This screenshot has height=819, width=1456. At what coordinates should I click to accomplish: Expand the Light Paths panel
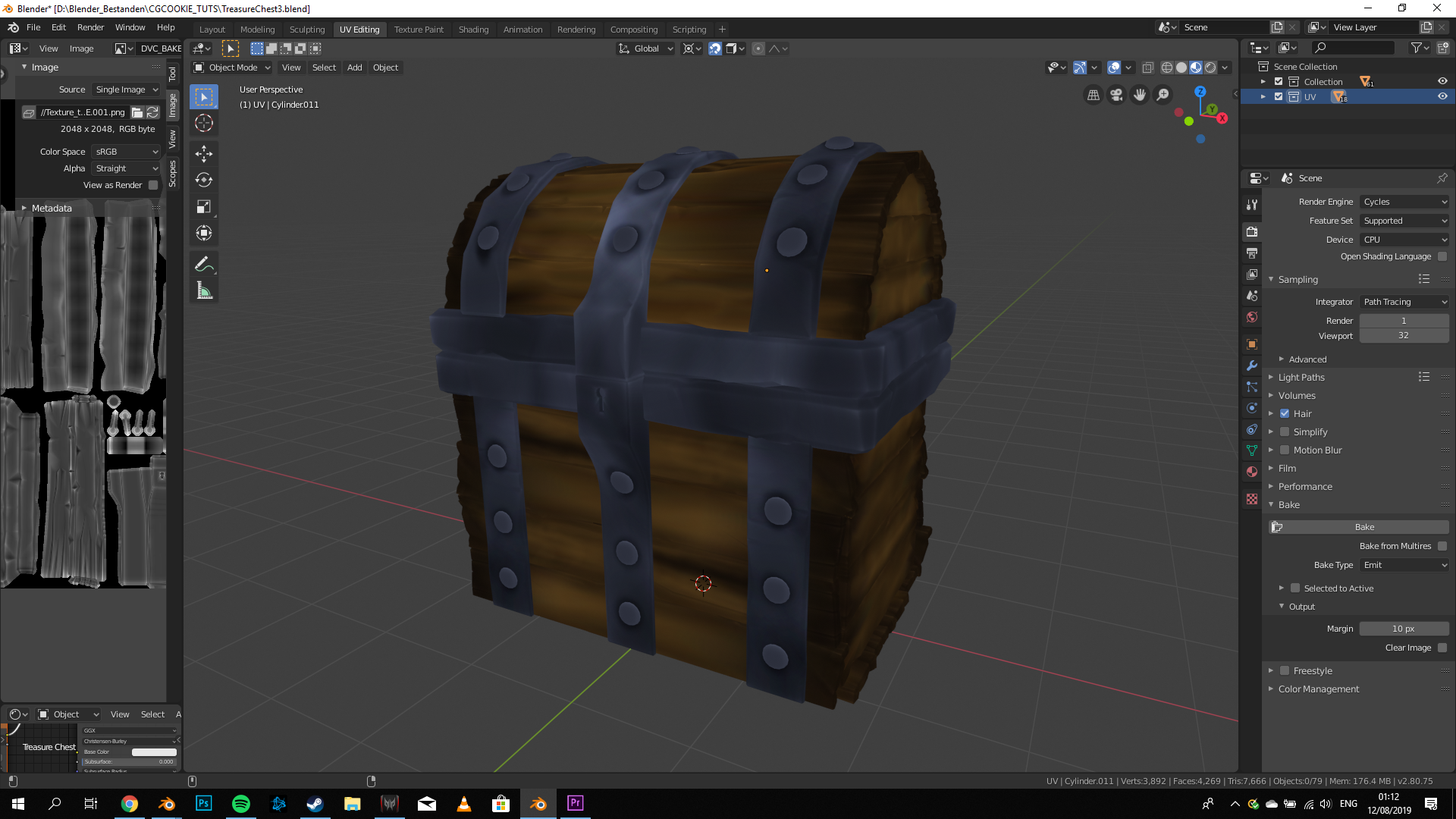1301,377
